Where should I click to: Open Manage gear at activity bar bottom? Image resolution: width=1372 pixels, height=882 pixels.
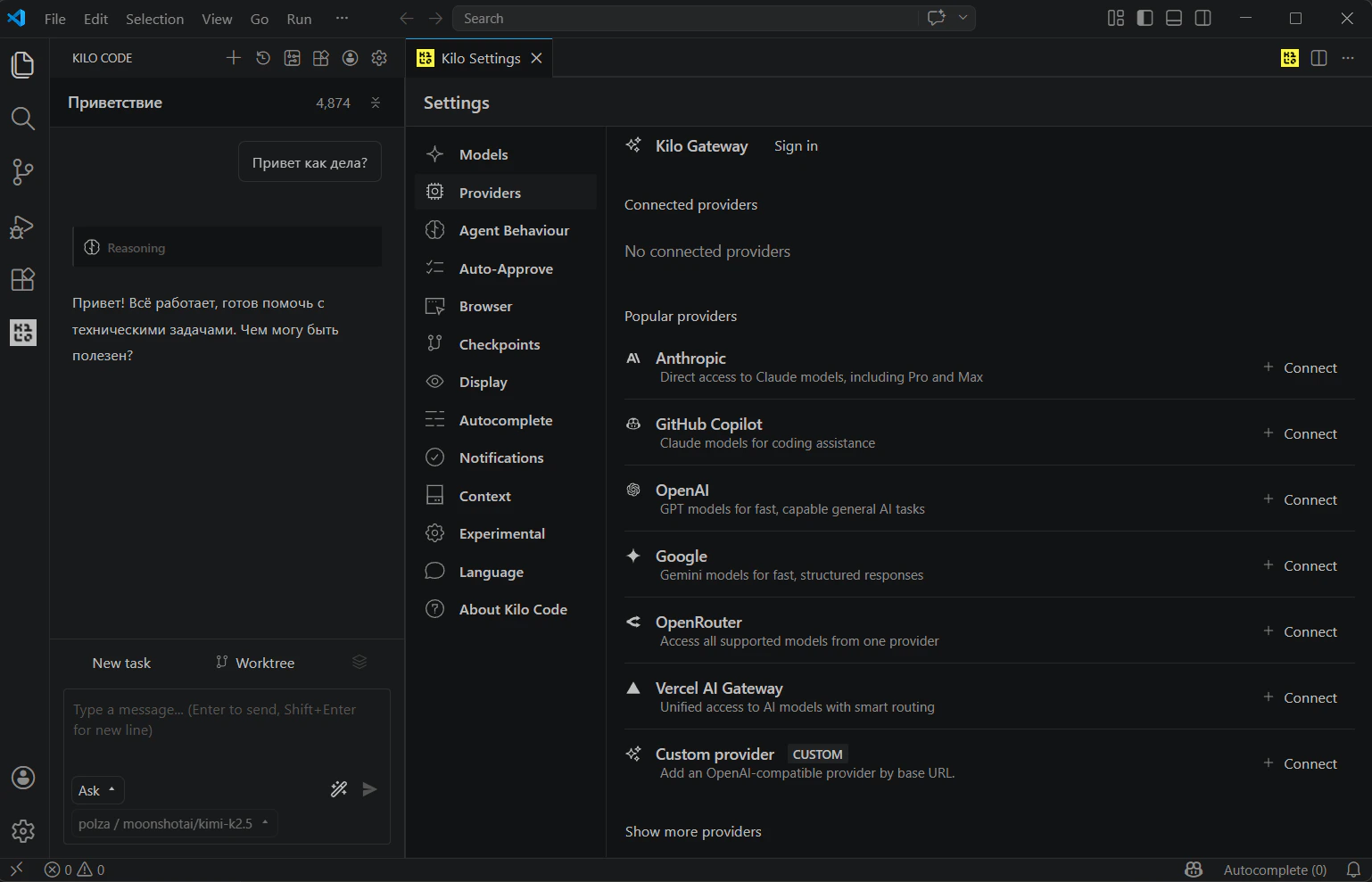pos(23,831)
